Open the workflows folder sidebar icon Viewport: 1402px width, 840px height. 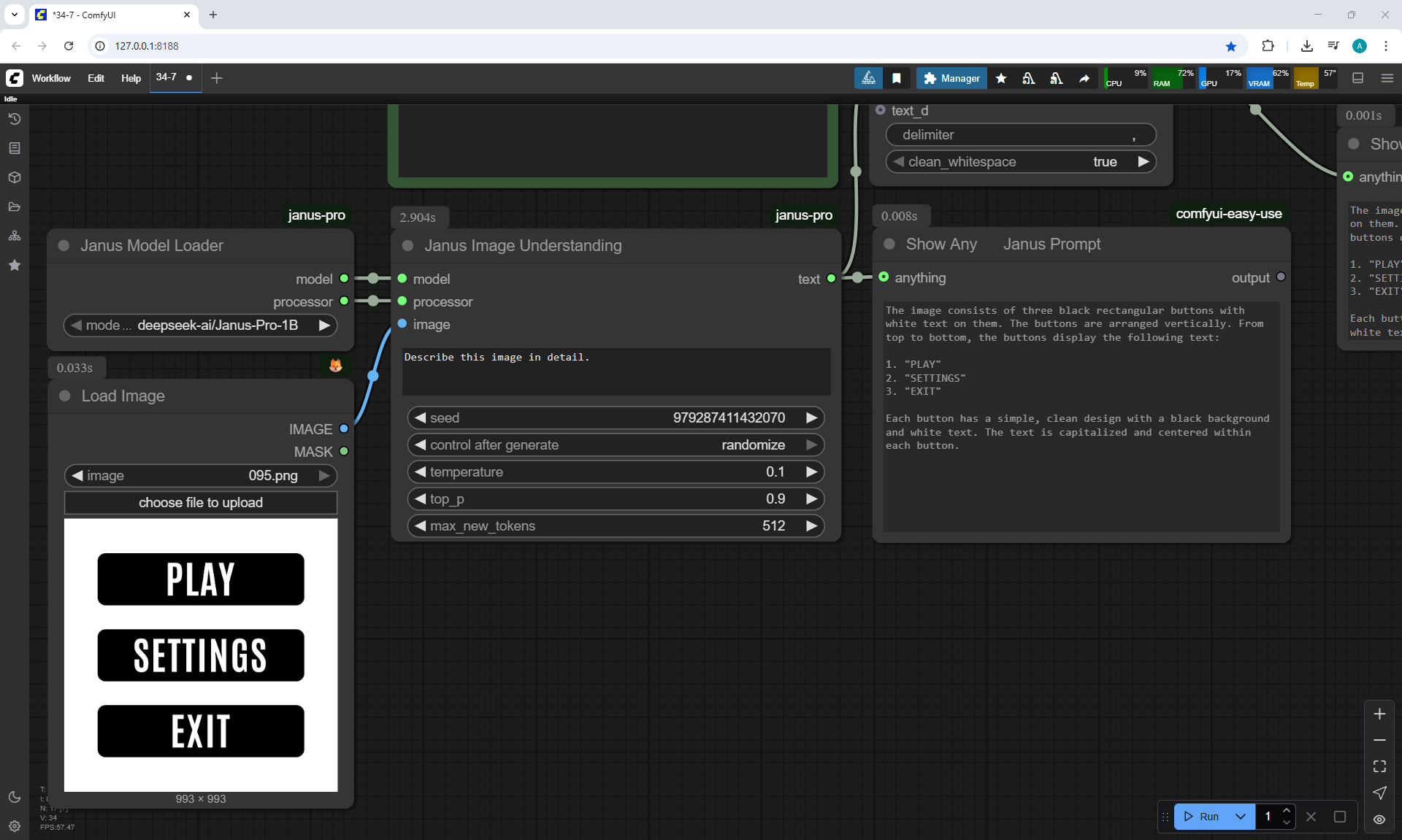click(x=15, y=207)
